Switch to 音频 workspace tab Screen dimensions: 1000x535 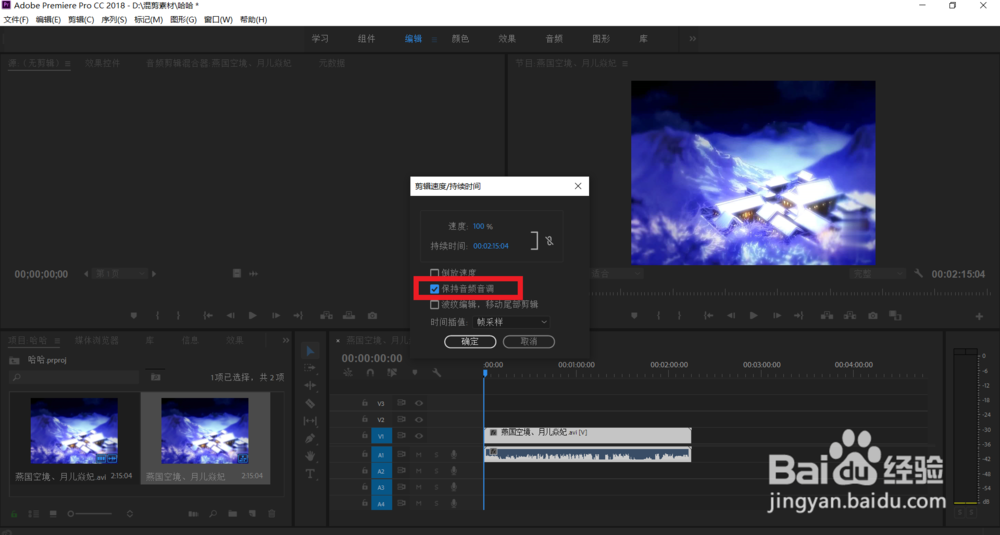554,39
